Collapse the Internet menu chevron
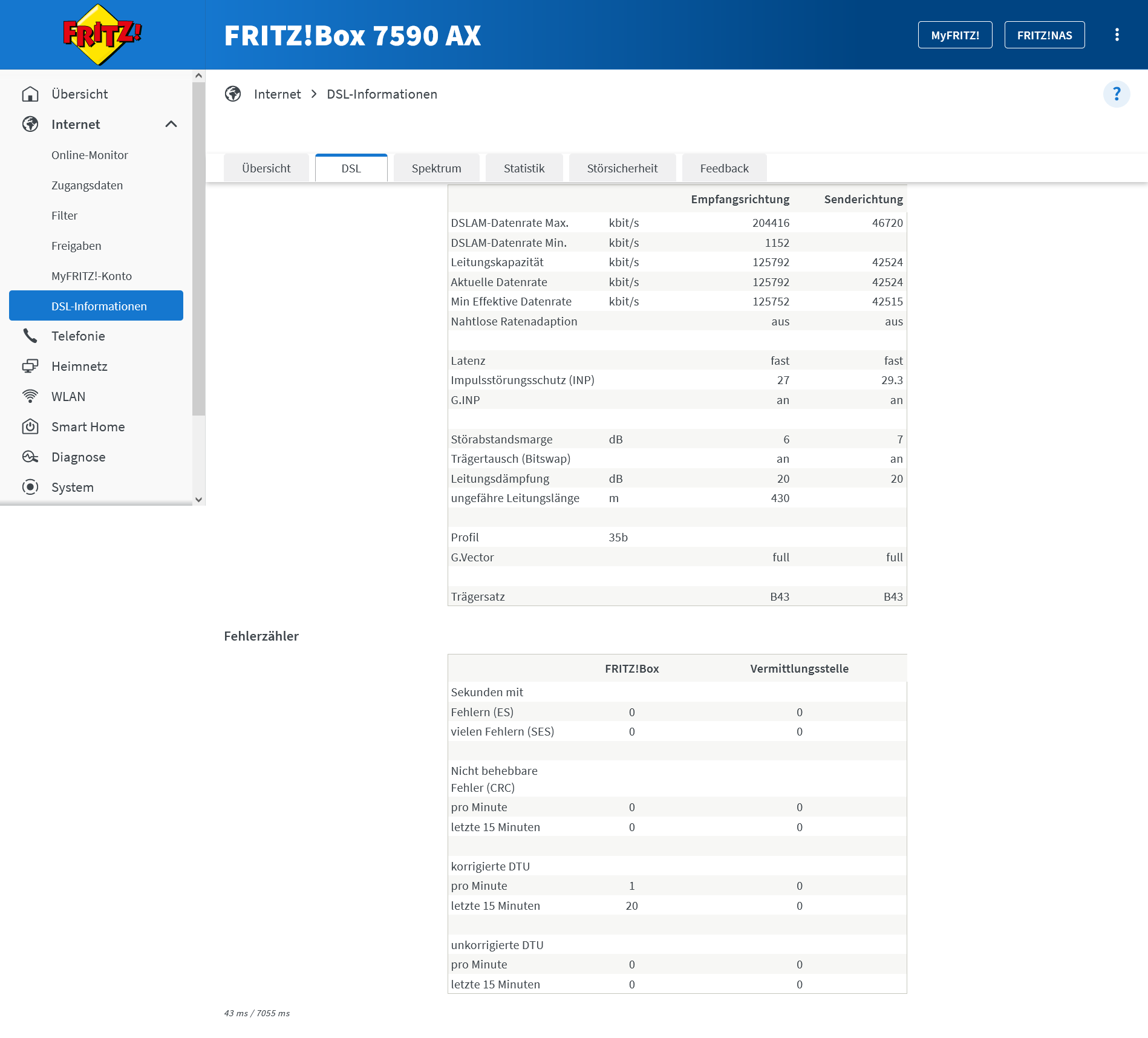1148x1038 pixels. [x=171, y=124]
